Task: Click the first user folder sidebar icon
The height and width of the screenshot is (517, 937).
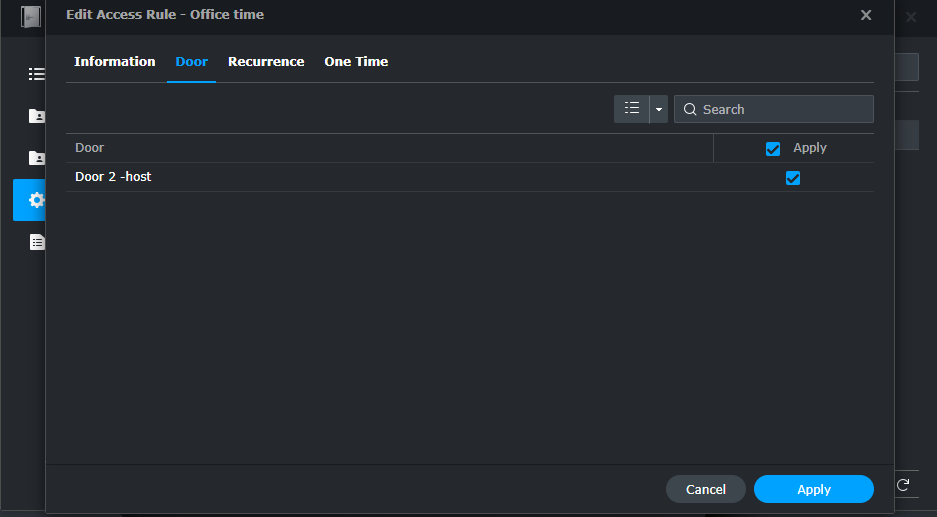Action: pos(37,116)
